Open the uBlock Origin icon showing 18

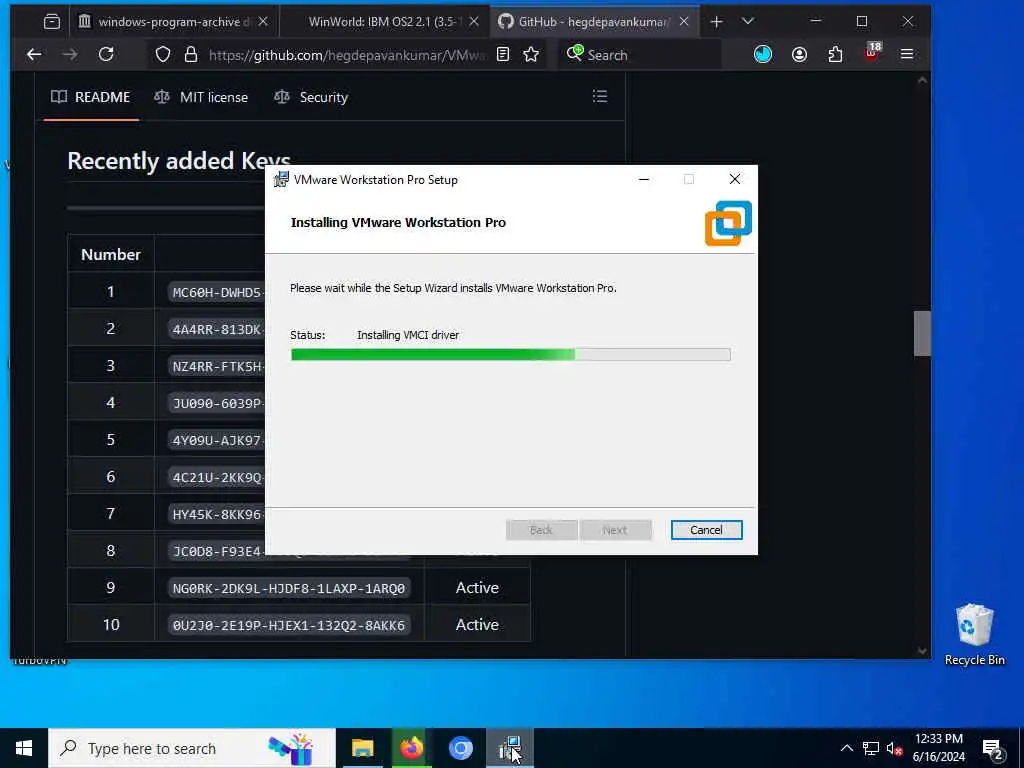click(872, 53)
